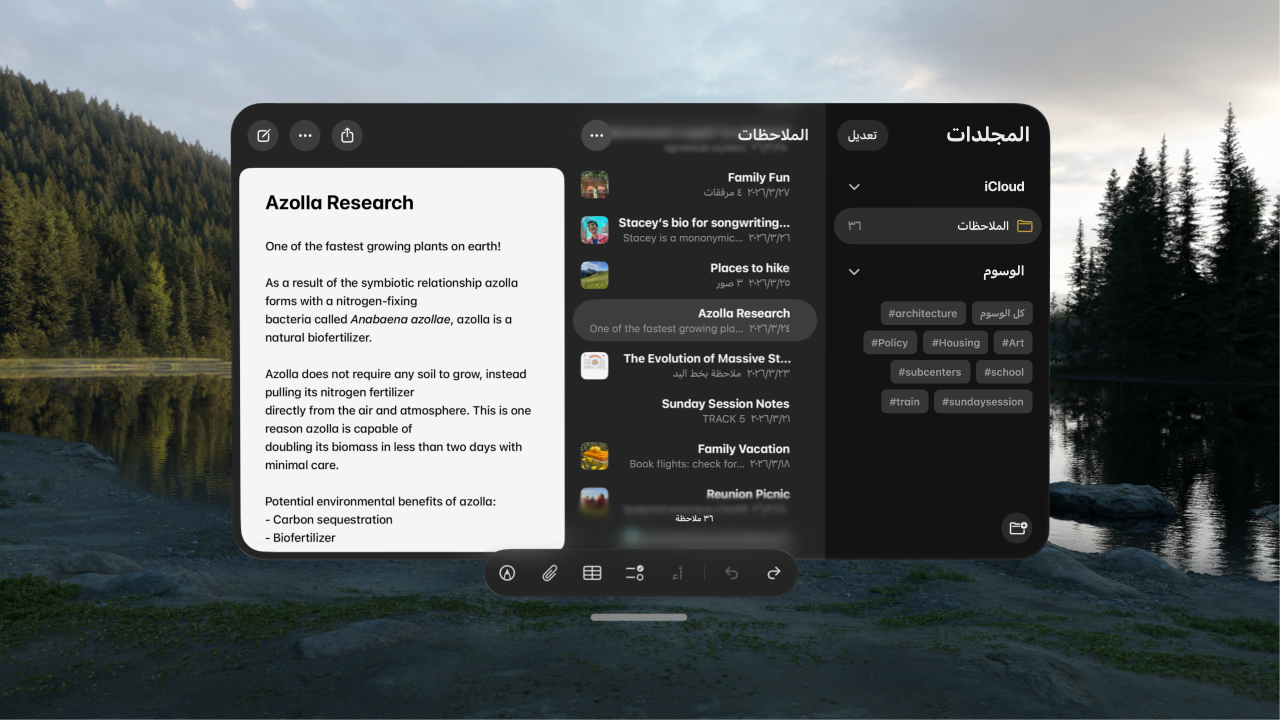
Task: Open The Evolution of Massive St... note
Action: click(x=695, y=365)
